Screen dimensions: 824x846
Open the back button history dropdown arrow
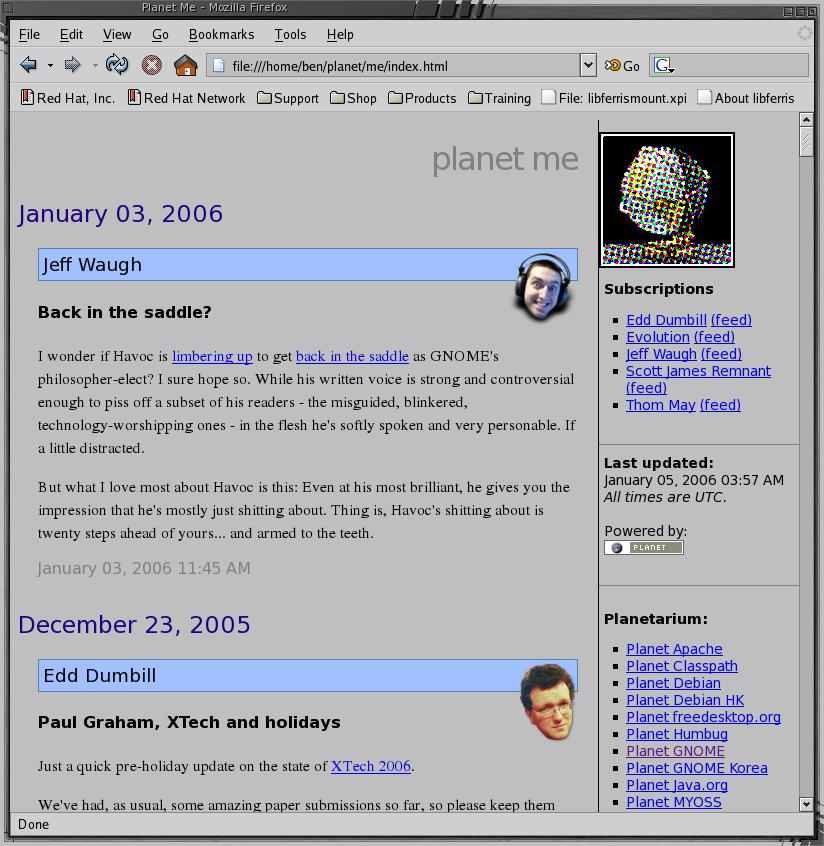(x=50, y=66)
